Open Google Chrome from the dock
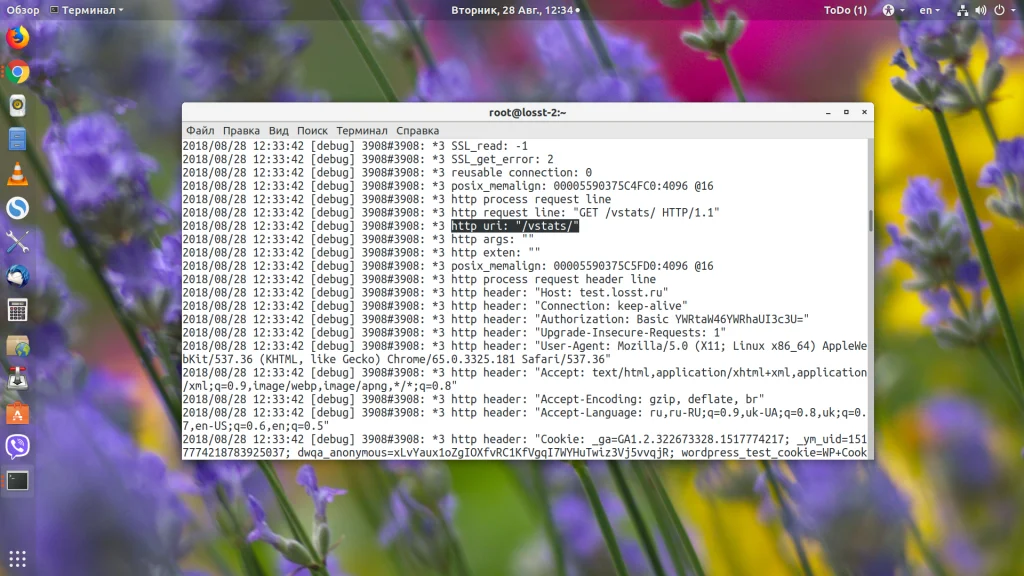Viewport: 1024px width, 576px height. coord(18,72)
